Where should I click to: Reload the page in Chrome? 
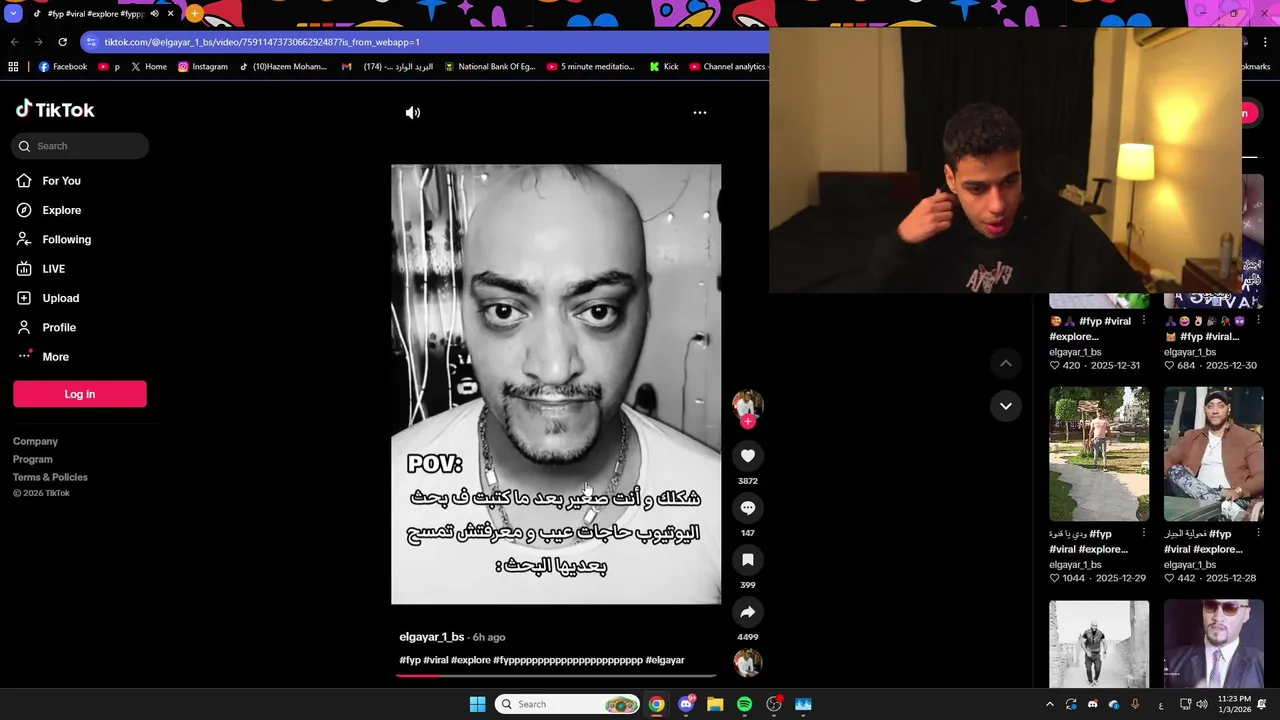[62, 42]
